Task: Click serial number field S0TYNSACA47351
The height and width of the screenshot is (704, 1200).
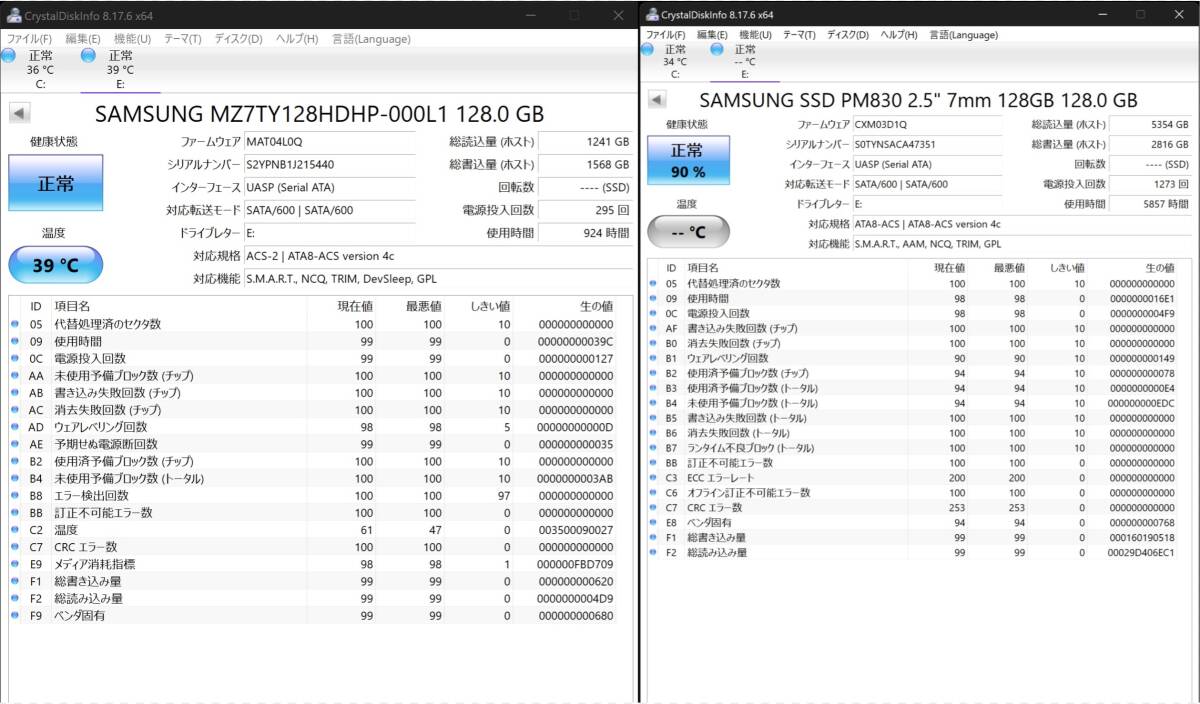Action: click(x=926, y=144)
